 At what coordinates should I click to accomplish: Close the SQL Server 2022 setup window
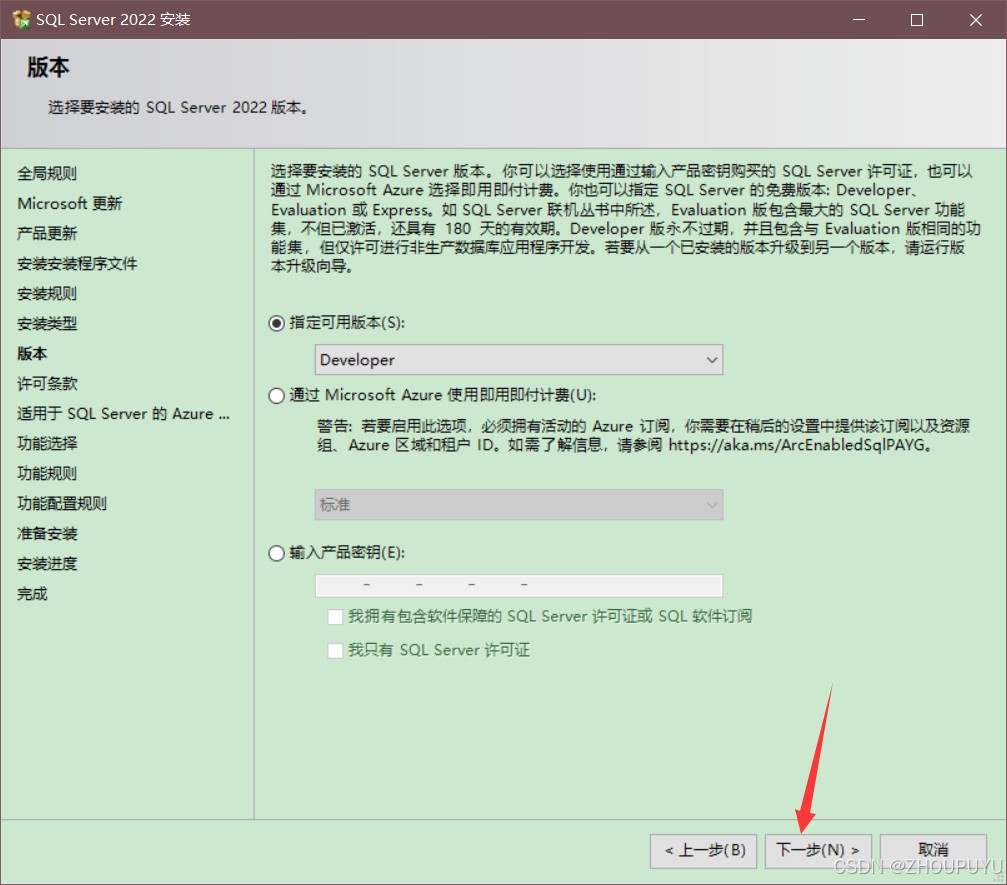coord(975,19)
